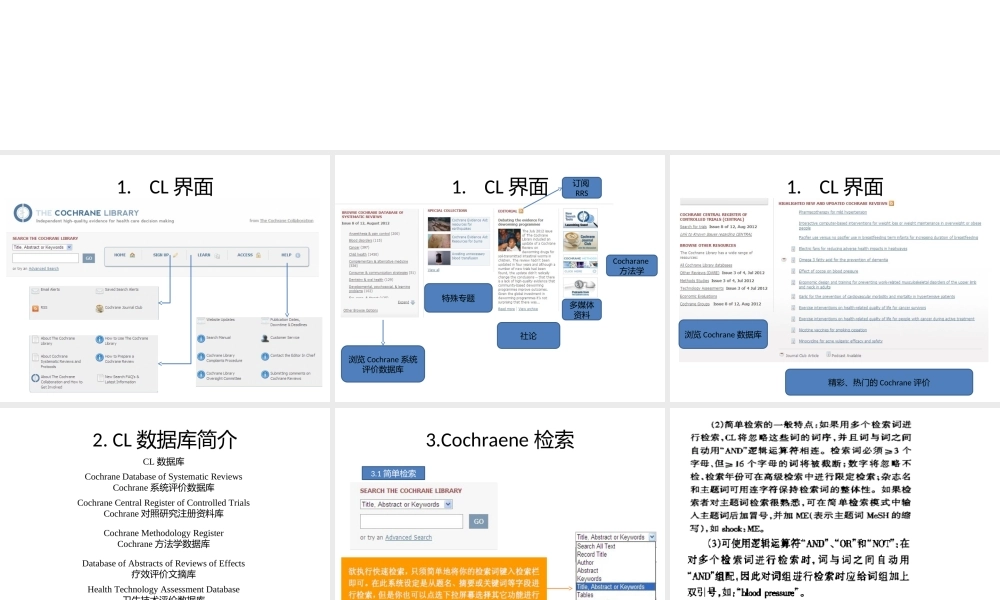Click Cochrane Library Complaints Procedure info icon
The height and width of the screenshot is (600, 1000).
(201, 357)
